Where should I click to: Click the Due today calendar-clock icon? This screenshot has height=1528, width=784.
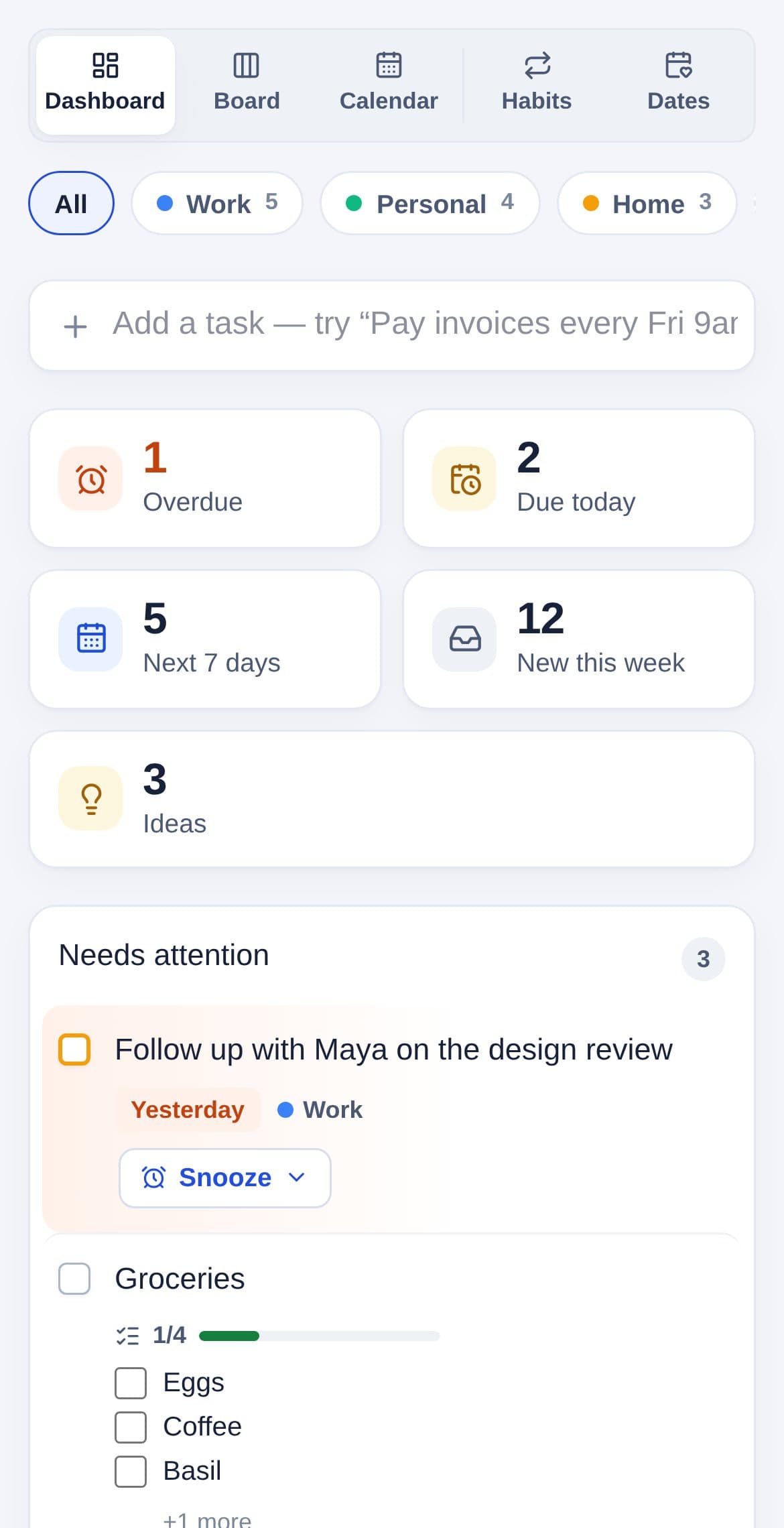[x=465, y=479]
